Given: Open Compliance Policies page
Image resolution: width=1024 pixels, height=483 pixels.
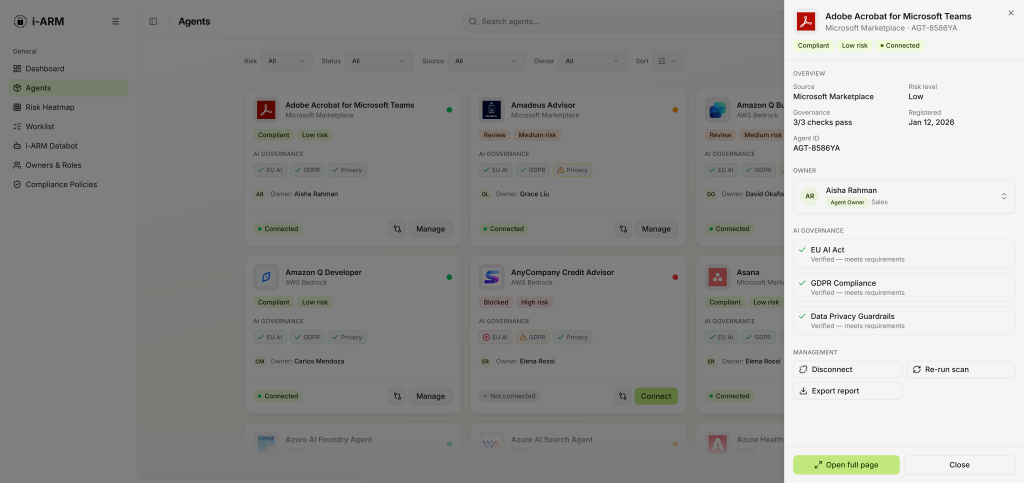Looking at the screenshot, I should tap(68, 185).
